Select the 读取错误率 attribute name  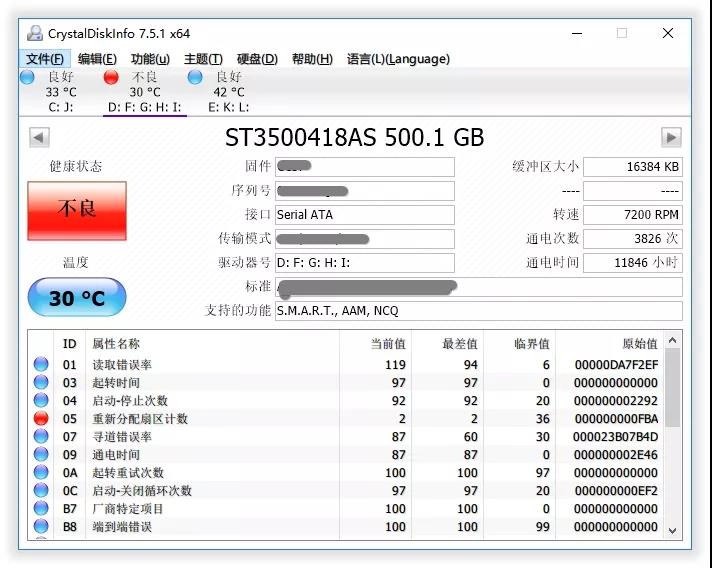tap(122, 365)
